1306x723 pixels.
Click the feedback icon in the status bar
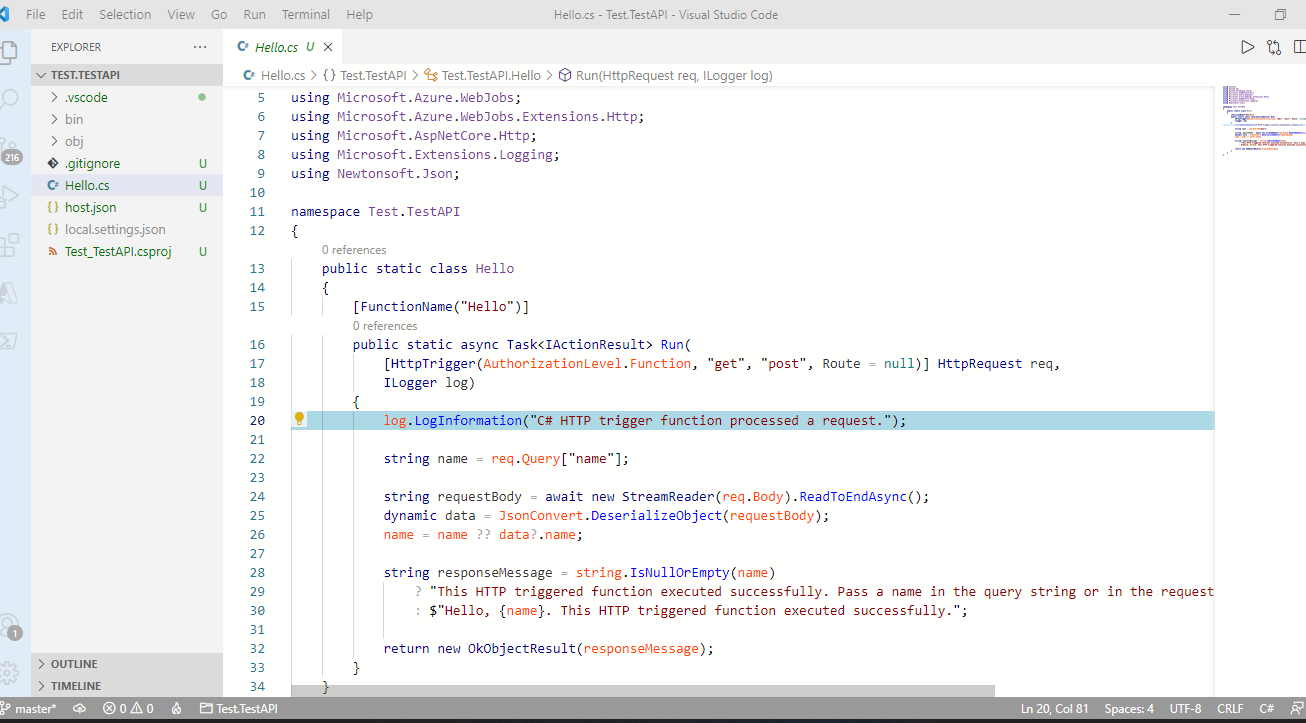click(x=1297, y=708)
